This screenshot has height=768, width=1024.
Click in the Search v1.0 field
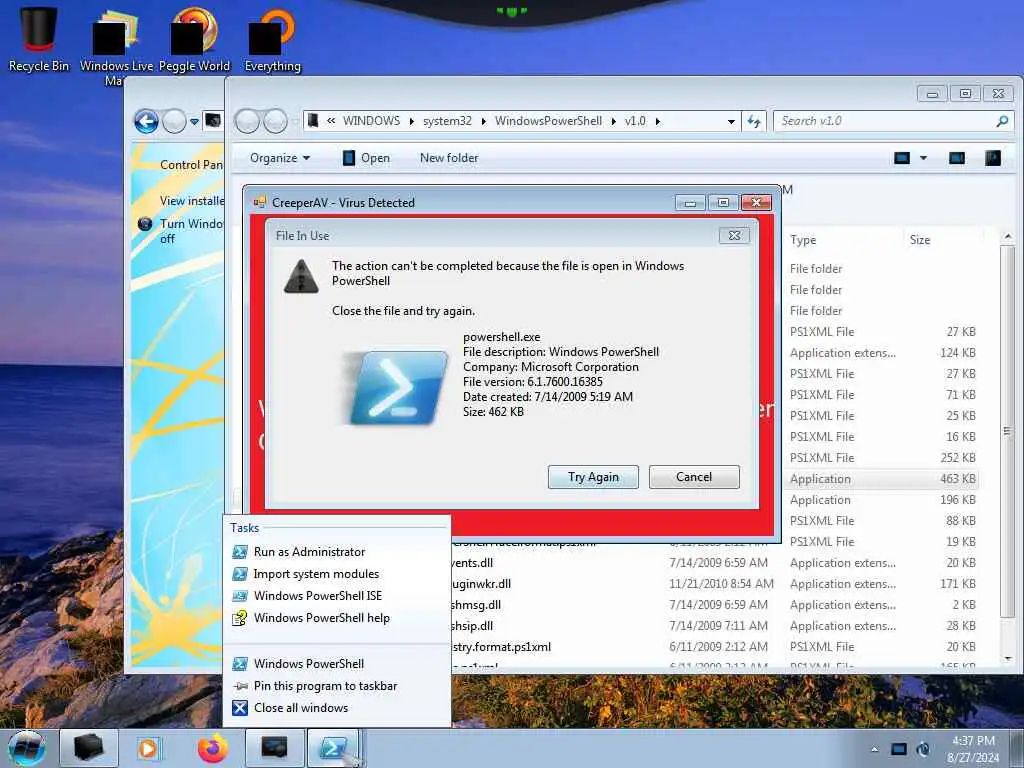pyautogui.click(x=885, y=121)
